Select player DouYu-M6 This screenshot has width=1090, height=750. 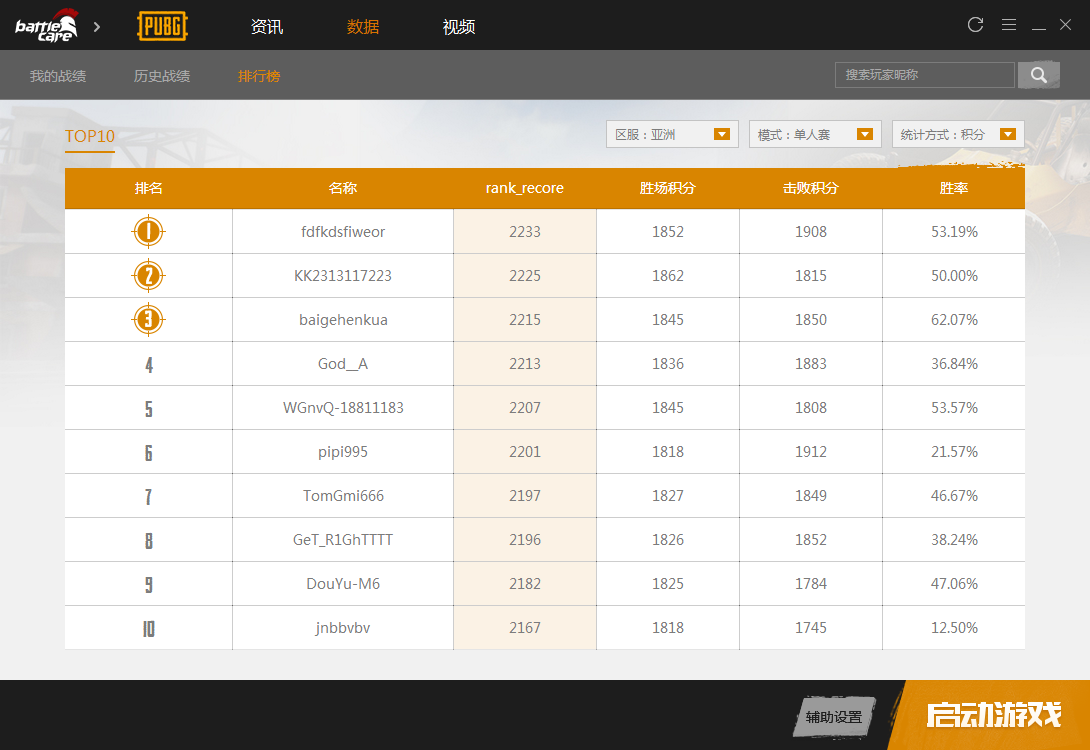click(x=343, y=583)
